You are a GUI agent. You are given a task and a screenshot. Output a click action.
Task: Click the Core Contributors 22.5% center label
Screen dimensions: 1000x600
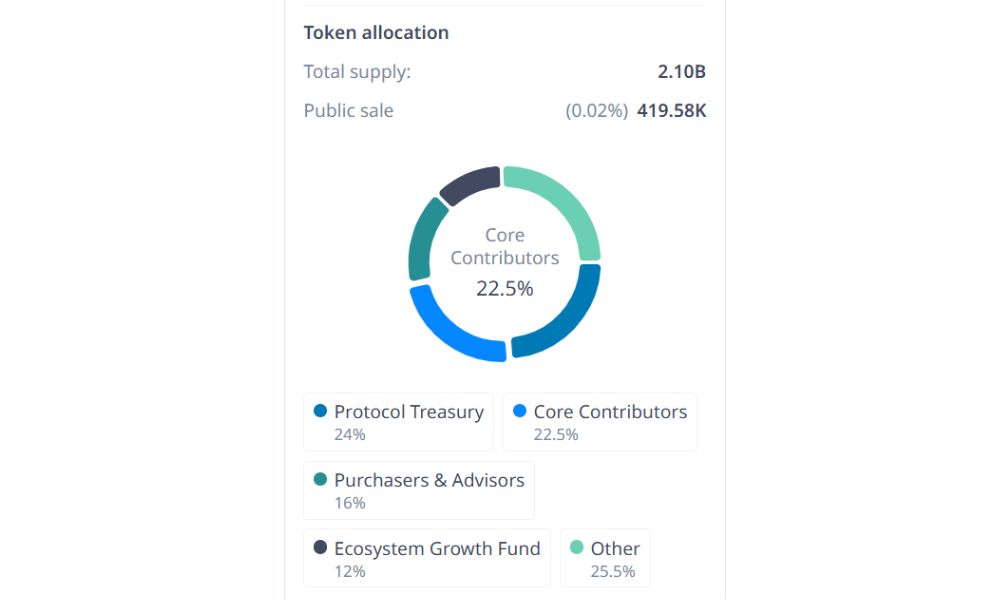coord(505,260)
